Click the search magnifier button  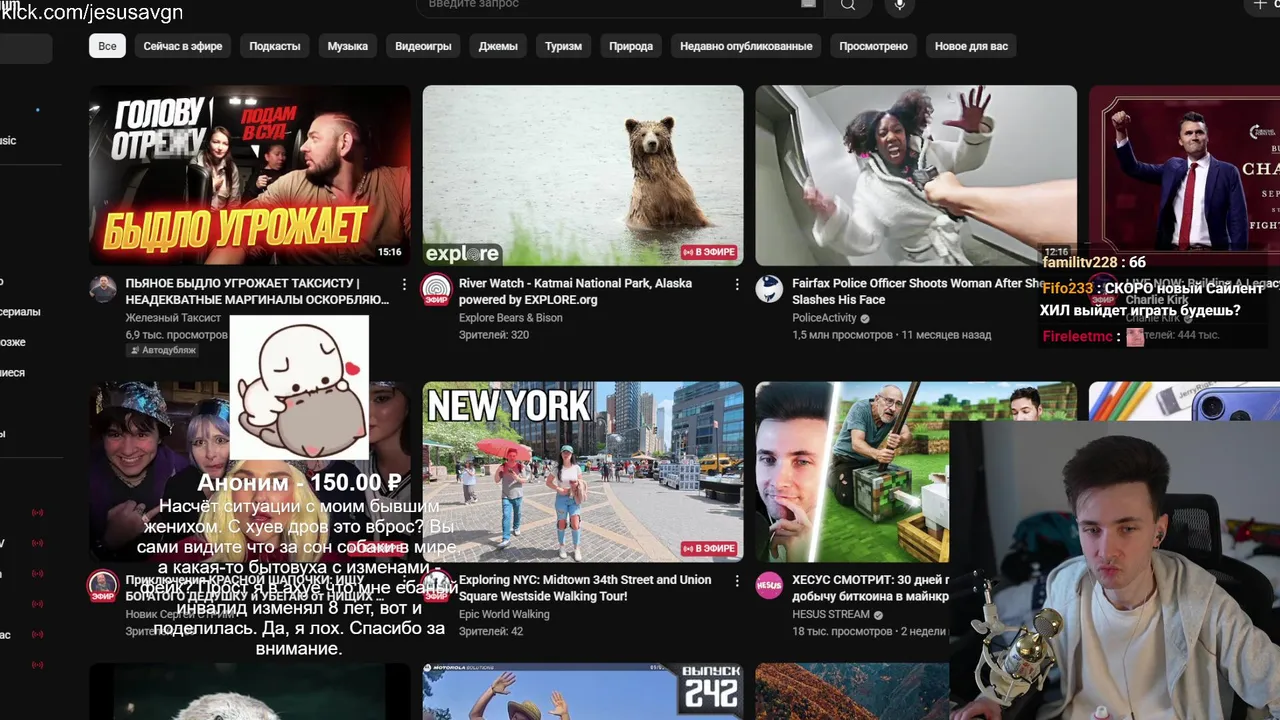click(848, 5)
